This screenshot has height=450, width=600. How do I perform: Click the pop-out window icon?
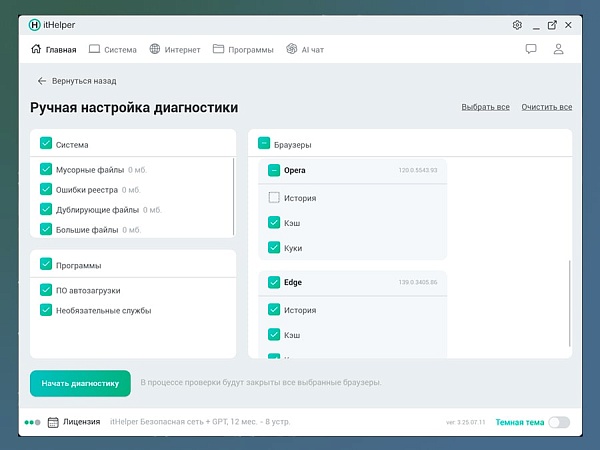[x=552, y=24]
